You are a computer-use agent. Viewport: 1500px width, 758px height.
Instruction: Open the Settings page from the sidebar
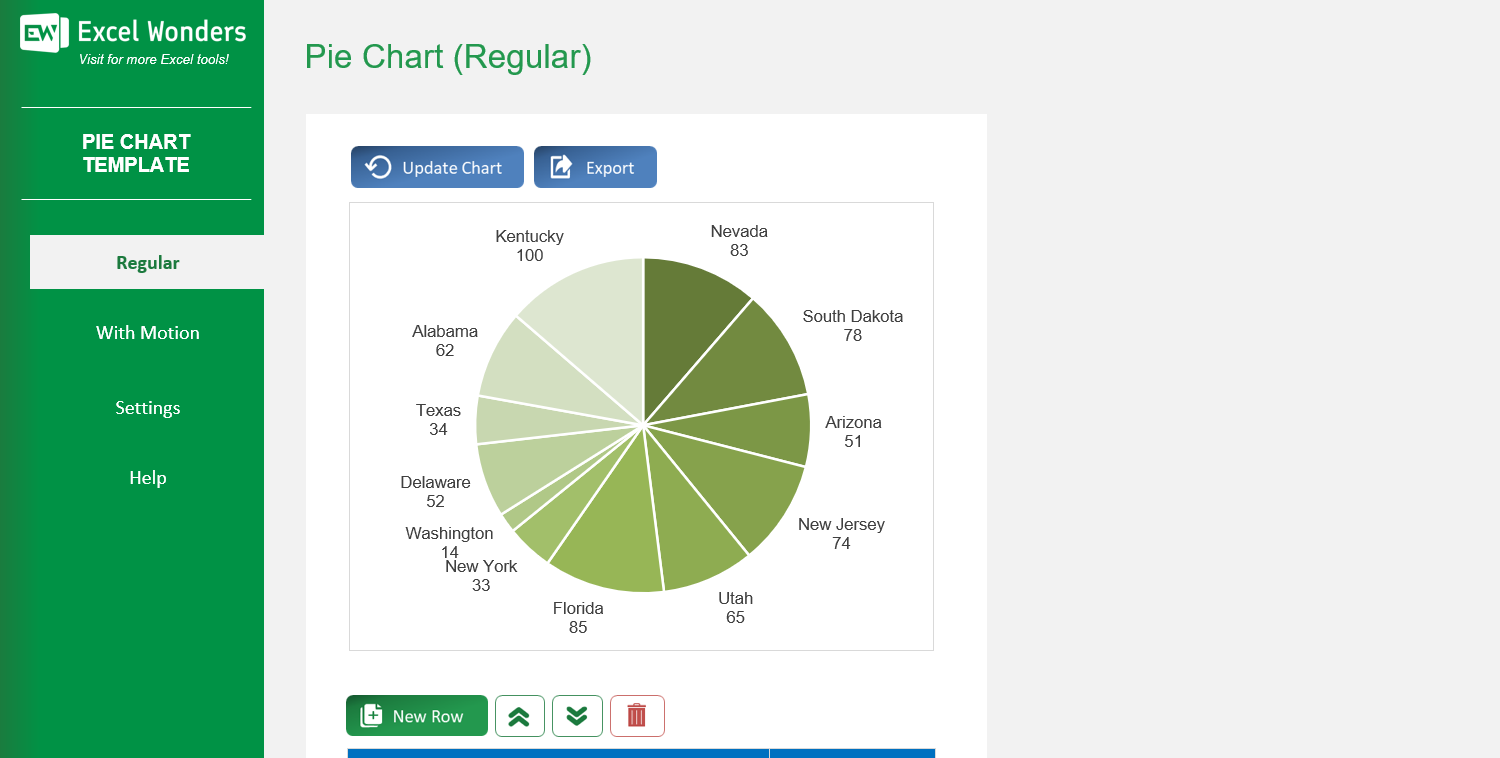click(x=147, y=407)
